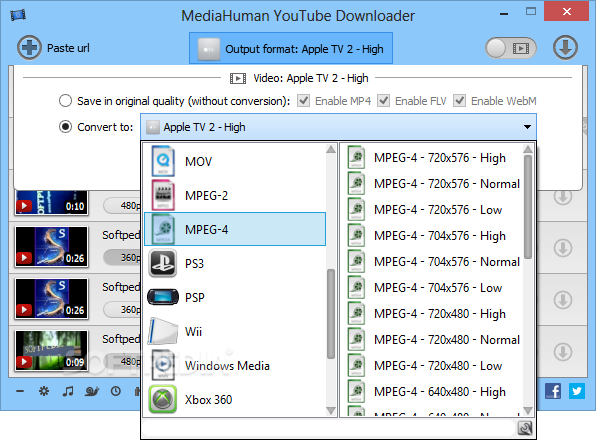Click the MOV QuickTime file icon
Image resolution: width=596 pixels, height=440 pixels.
[x=163, y=161]
